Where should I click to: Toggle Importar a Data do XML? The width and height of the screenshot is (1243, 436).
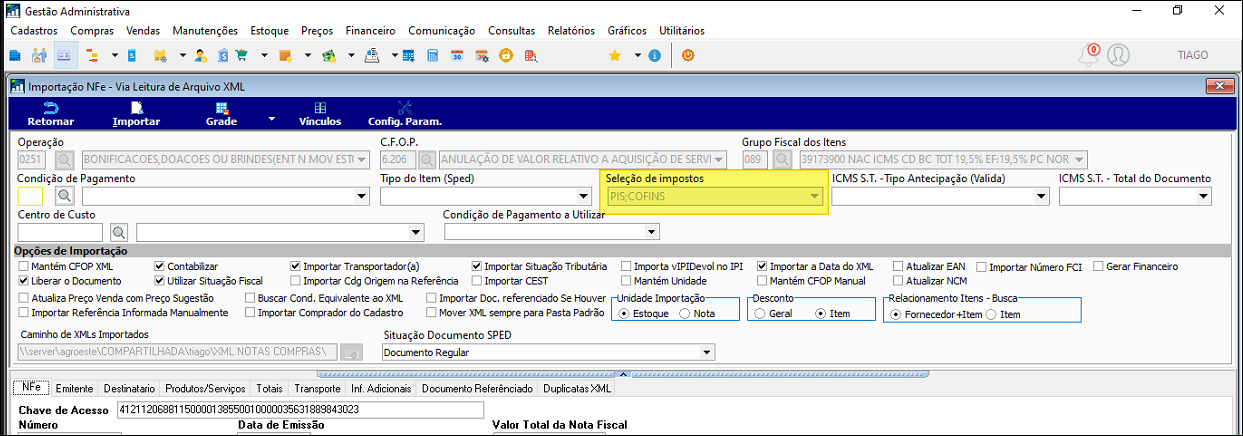pyautogui.click(x=763, y=267)
